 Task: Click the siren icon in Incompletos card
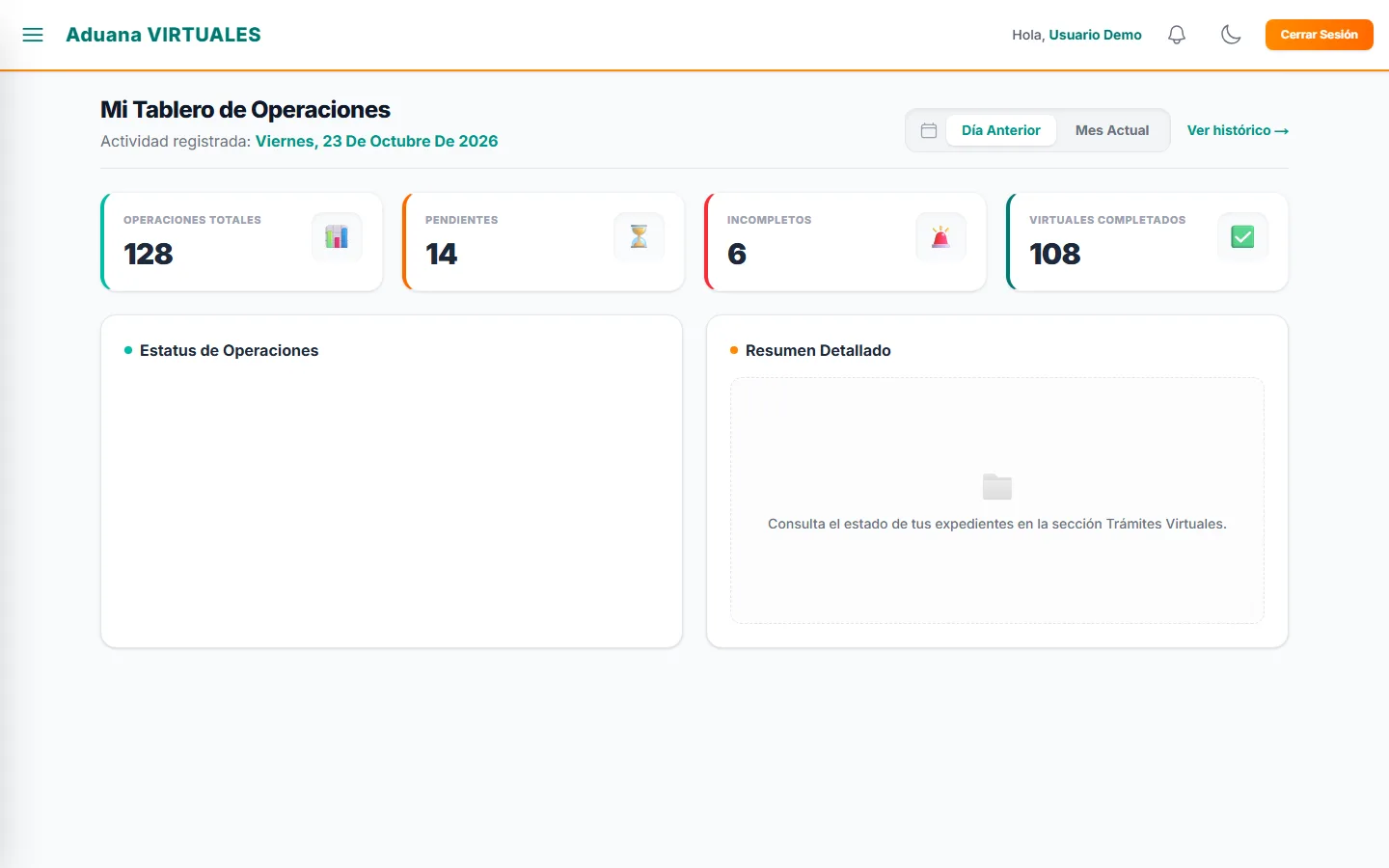[940, 236]
